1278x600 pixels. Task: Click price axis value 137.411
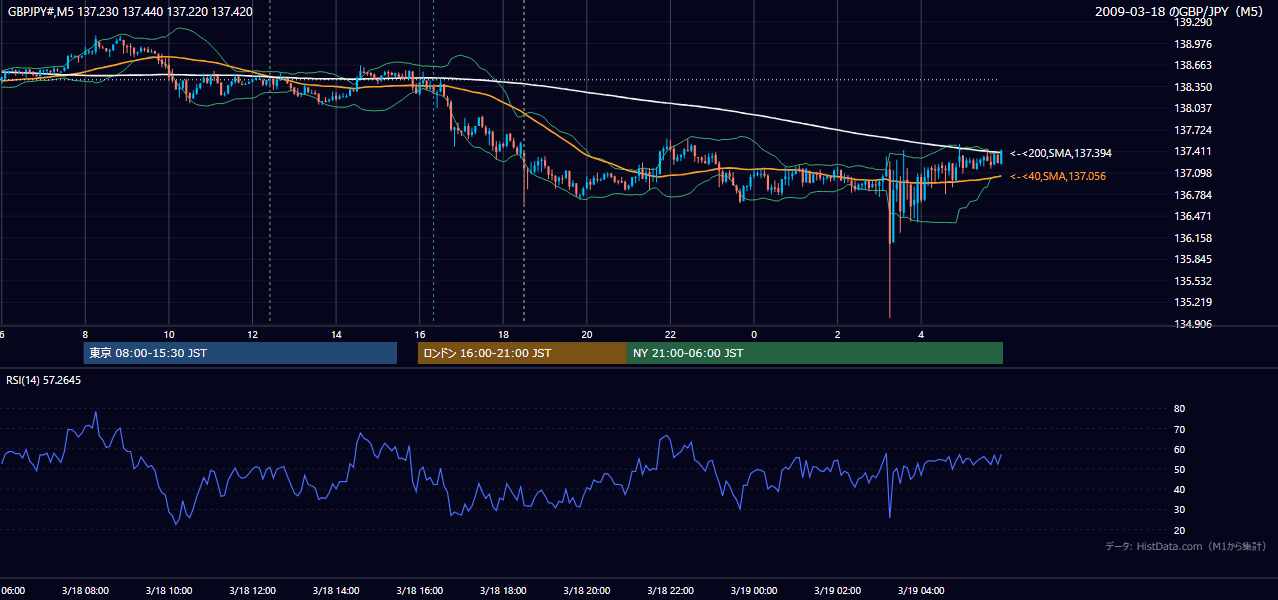1194,152
